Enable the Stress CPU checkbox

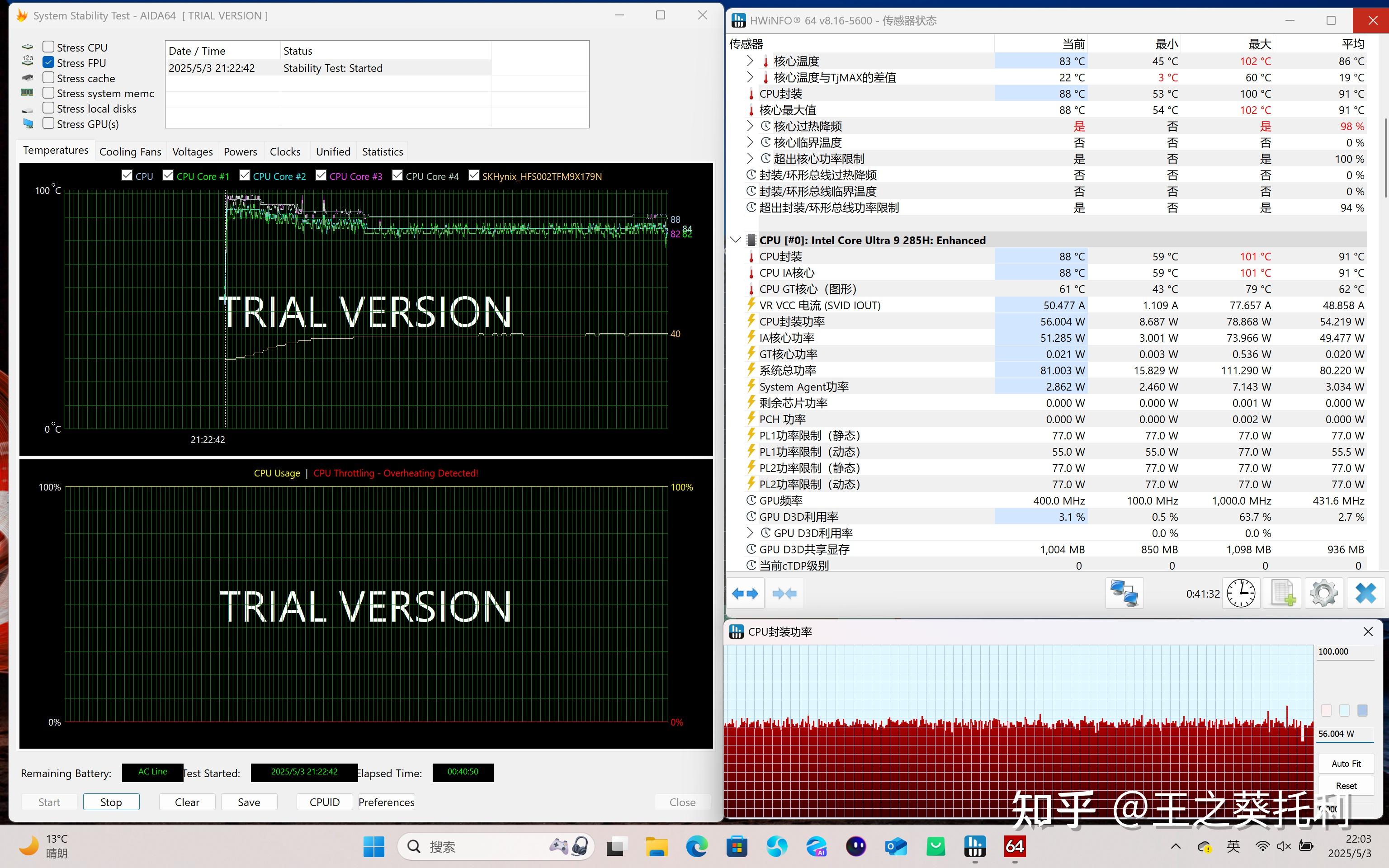pyautogui.click(x=48, y=47)
